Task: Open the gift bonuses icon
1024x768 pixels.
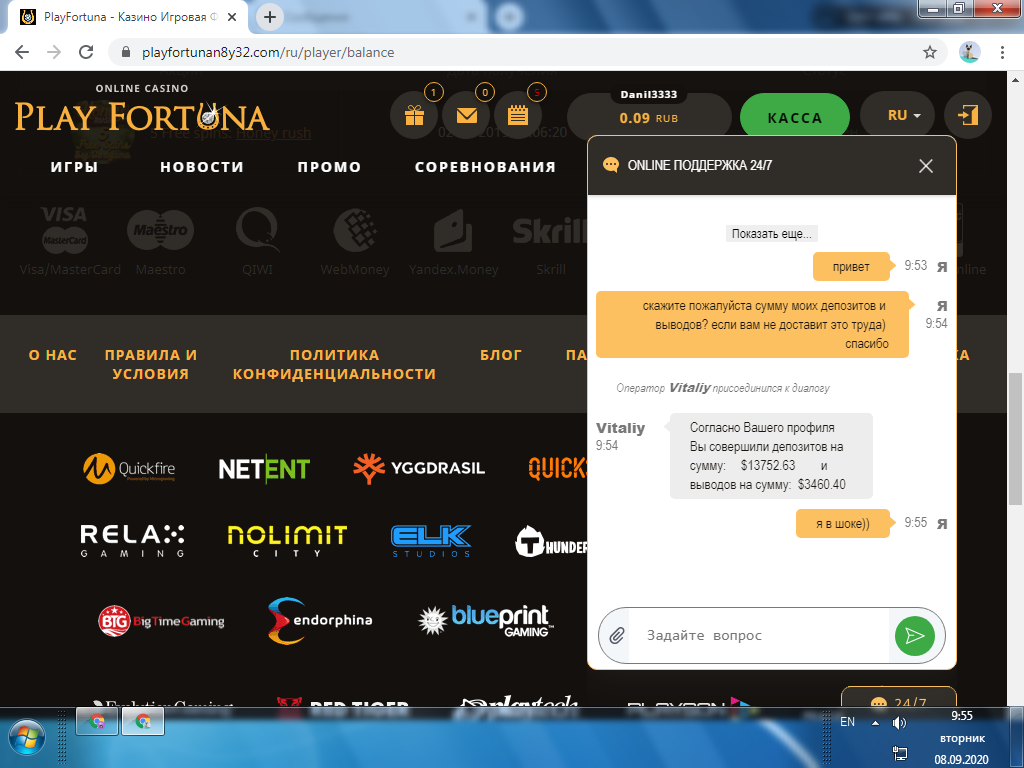Action: click(x=414, y=116)
